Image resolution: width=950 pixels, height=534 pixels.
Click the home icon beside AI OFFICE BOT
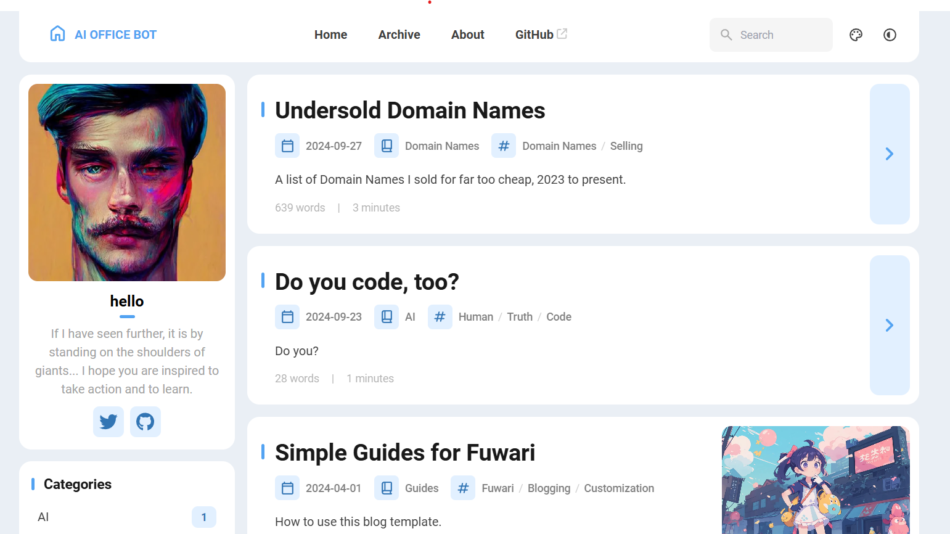[57, 34]
